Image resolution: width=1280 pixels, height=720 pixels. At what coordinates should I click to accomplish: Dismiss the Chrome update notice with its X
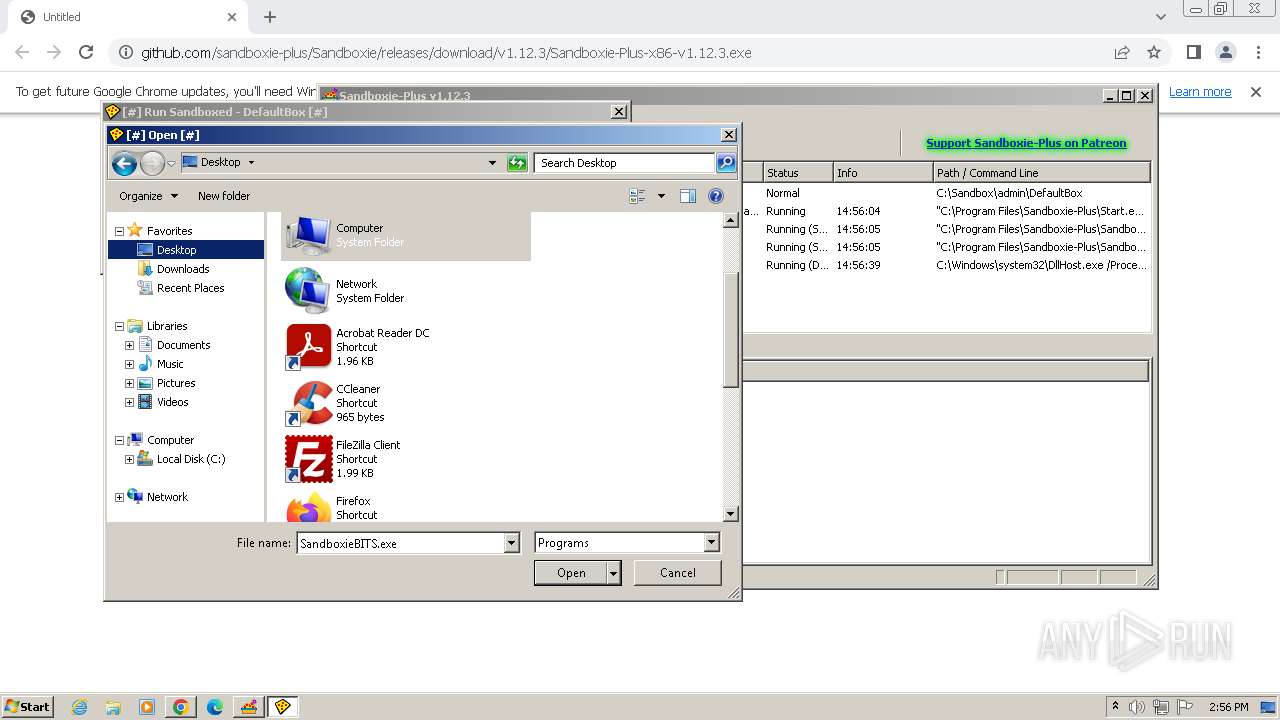pos(1256,92)
